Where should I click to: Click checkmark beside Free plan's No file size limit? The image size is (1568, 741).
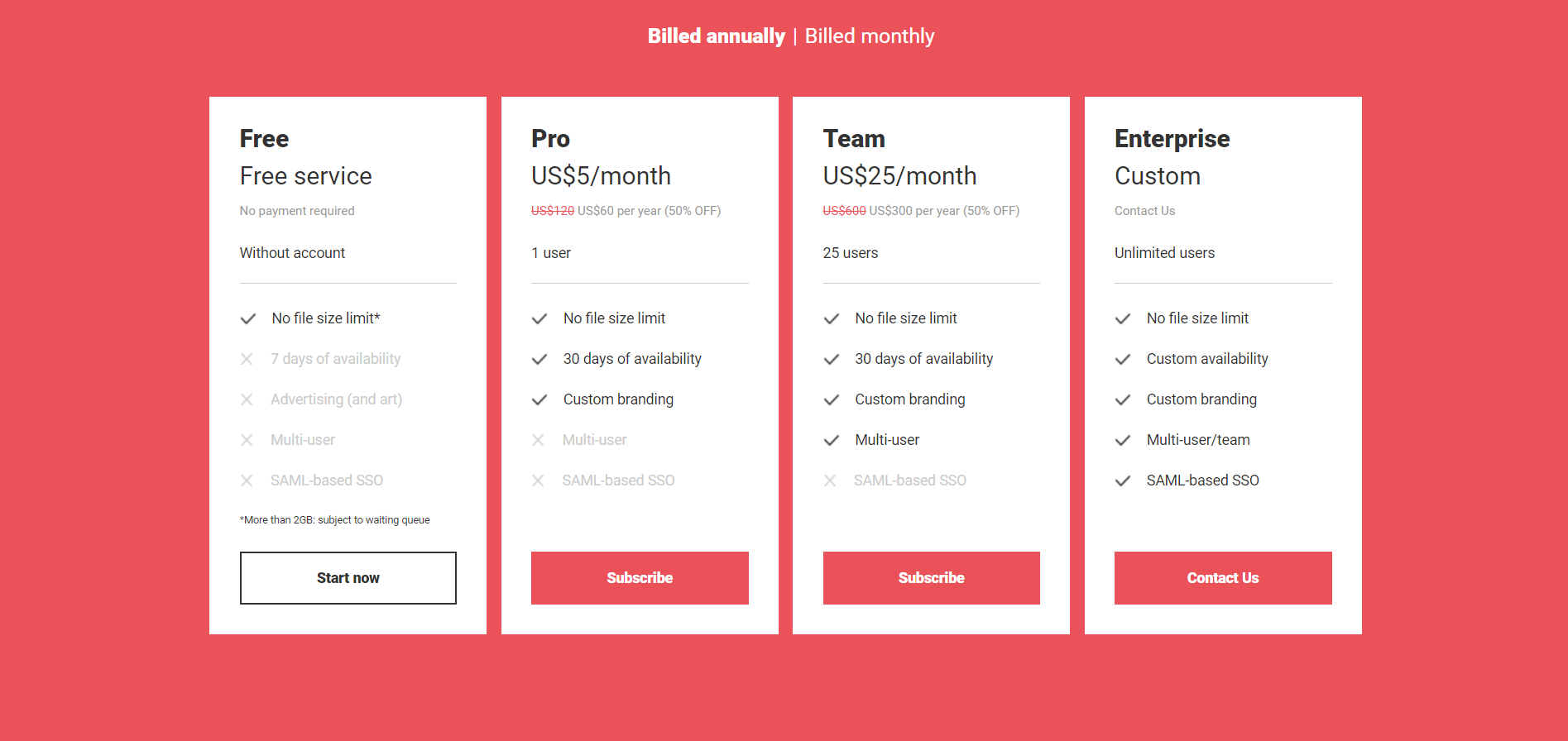[248, 318]
